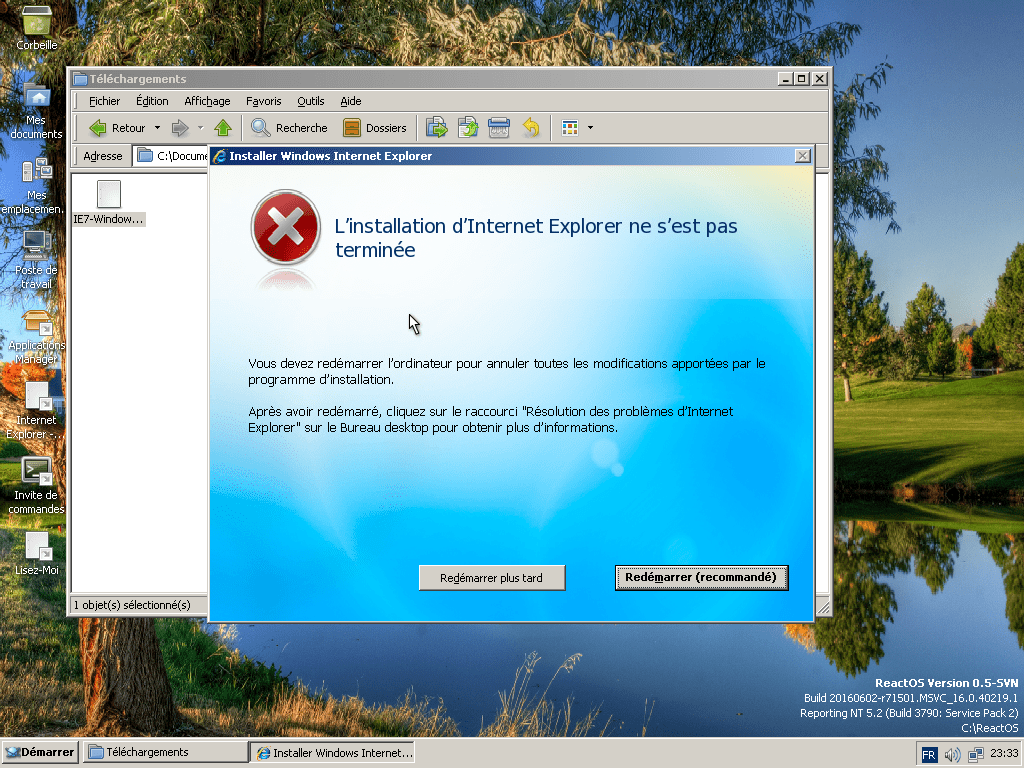The image size is (1024, 768).
Task: Toggle the Dossiers folders pane
Action: tap(375, 128)
